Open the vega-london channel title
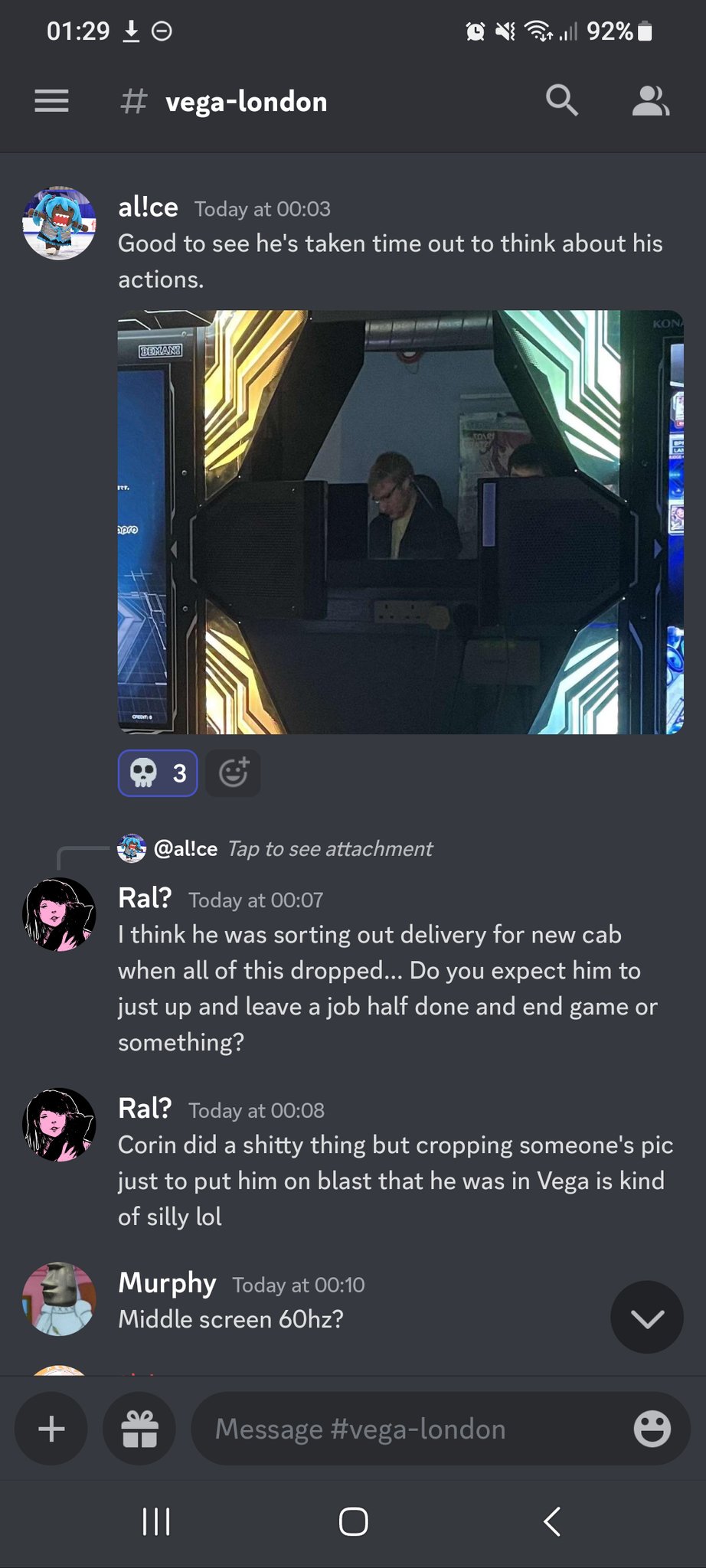The height and width of the screenshot is (1568, 706). [x=247, y=101]
